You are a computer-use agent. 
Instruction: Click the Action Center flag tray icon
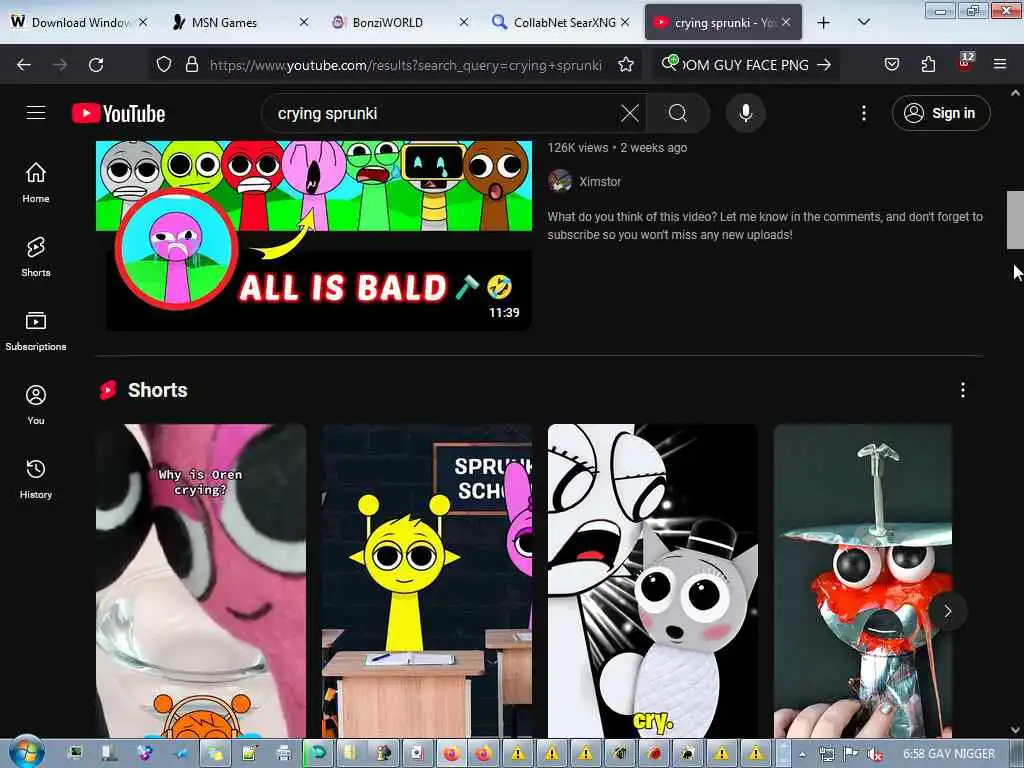850,754
